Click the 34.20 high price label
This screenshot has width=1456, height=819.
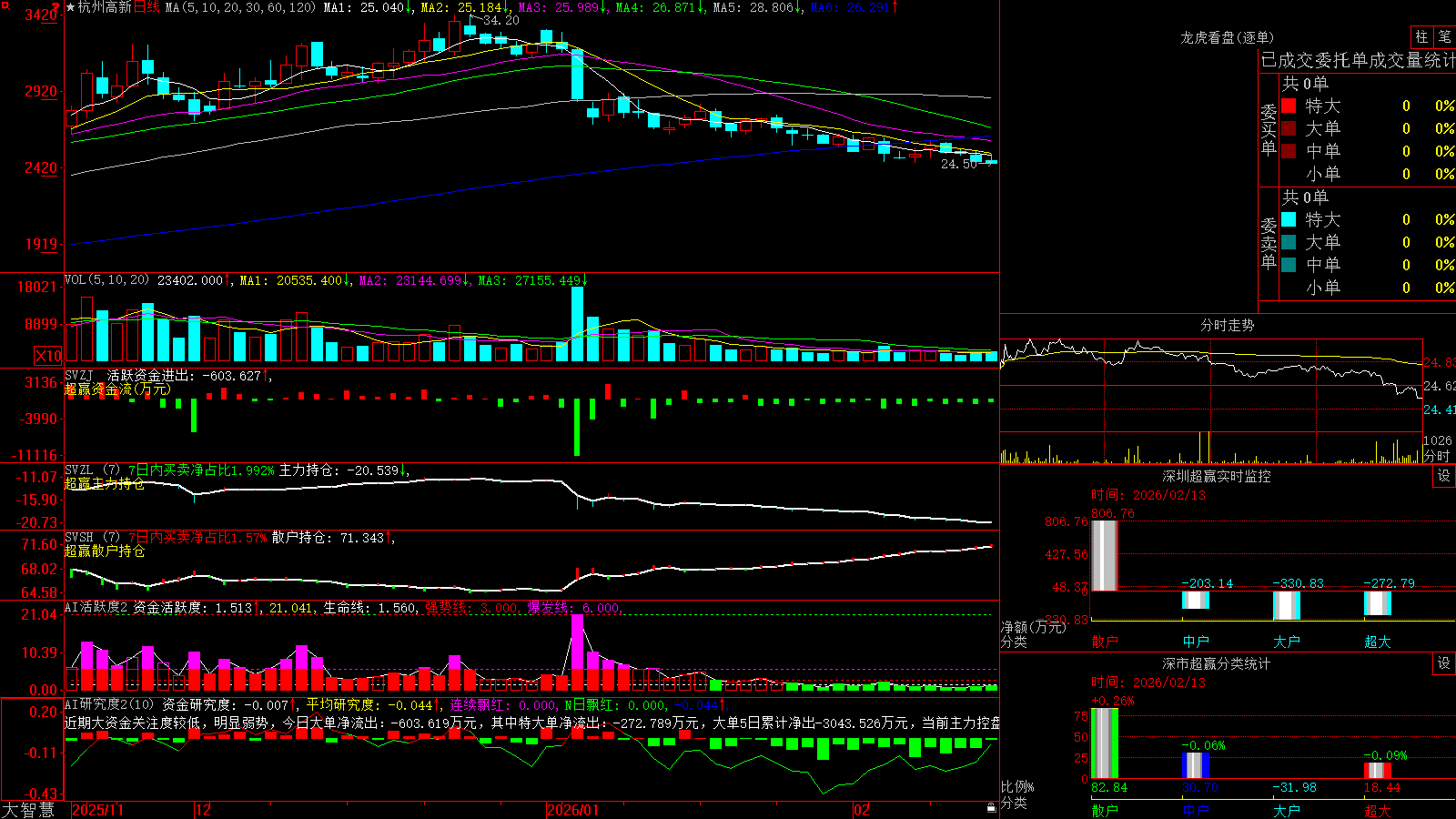(x=501, y=20)
